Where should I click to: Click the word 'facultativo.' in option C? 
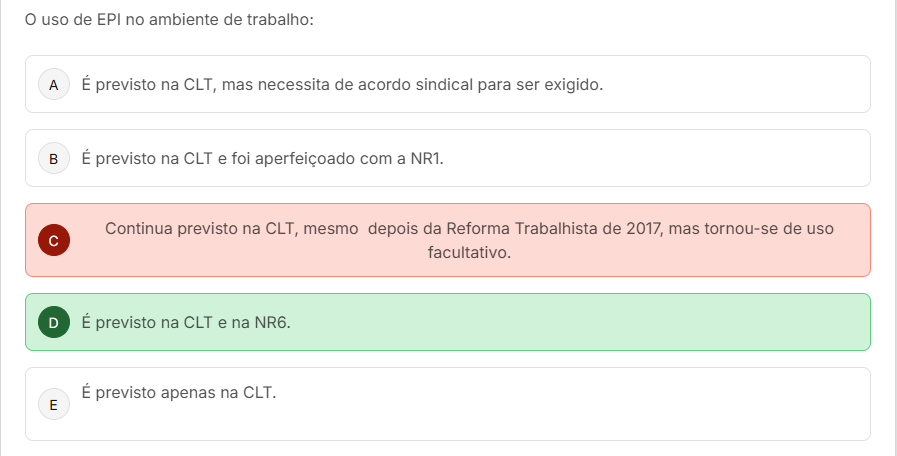click(469, 252)
